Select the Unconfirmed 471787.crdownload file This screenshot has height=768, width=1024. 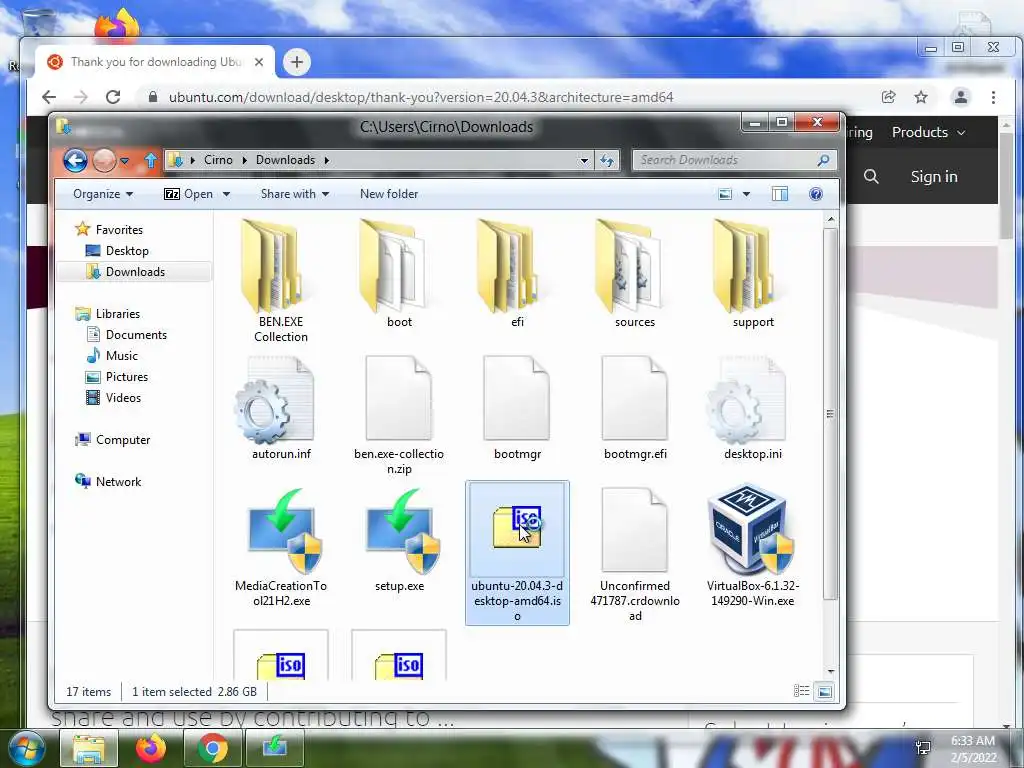tap(635, 554)
